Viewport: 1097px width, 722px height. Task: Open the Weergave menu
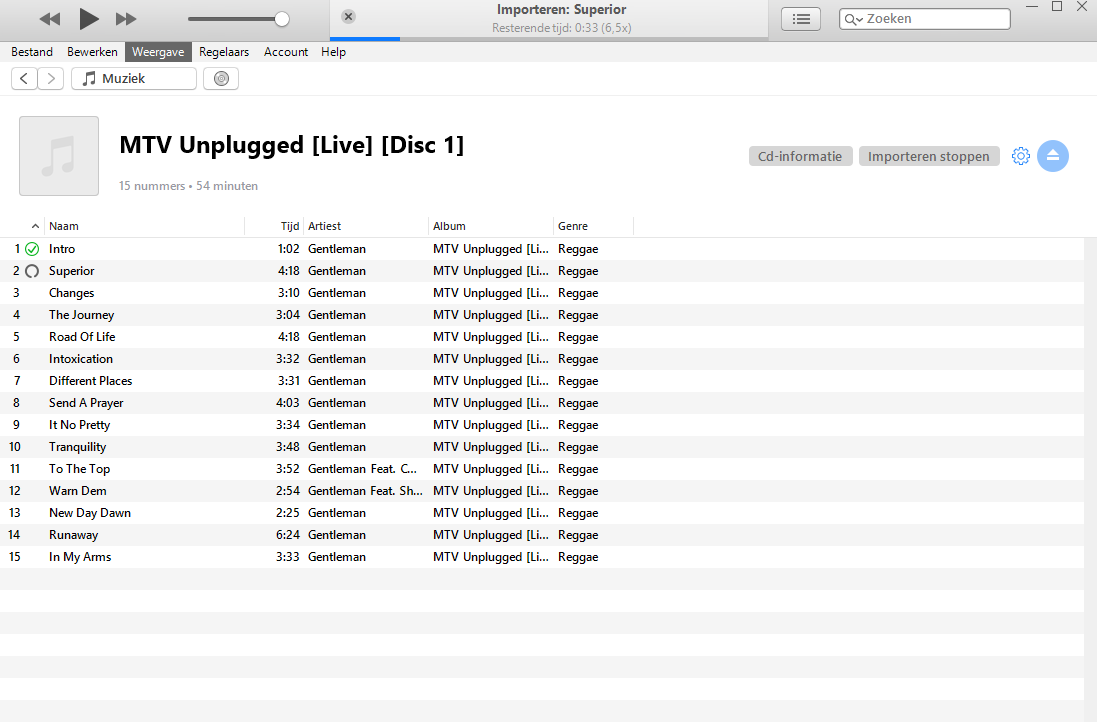(x=158, y=52)
